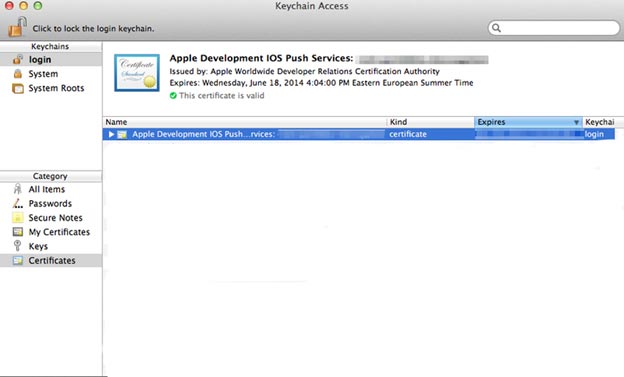The height and width of the screenshot is (377, 624).
Task: Click the certificate row's small icon
Action: 122,134
